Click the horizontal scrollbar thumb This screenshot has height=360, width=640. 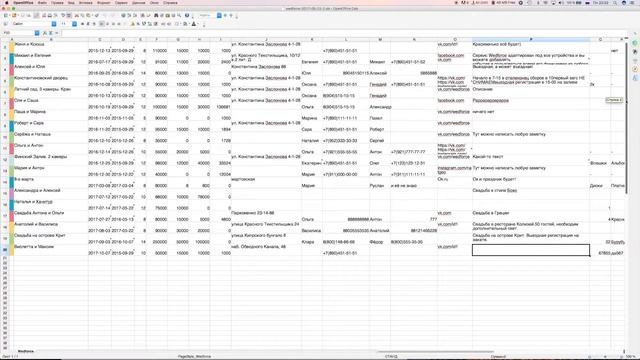tap(435, 351)
